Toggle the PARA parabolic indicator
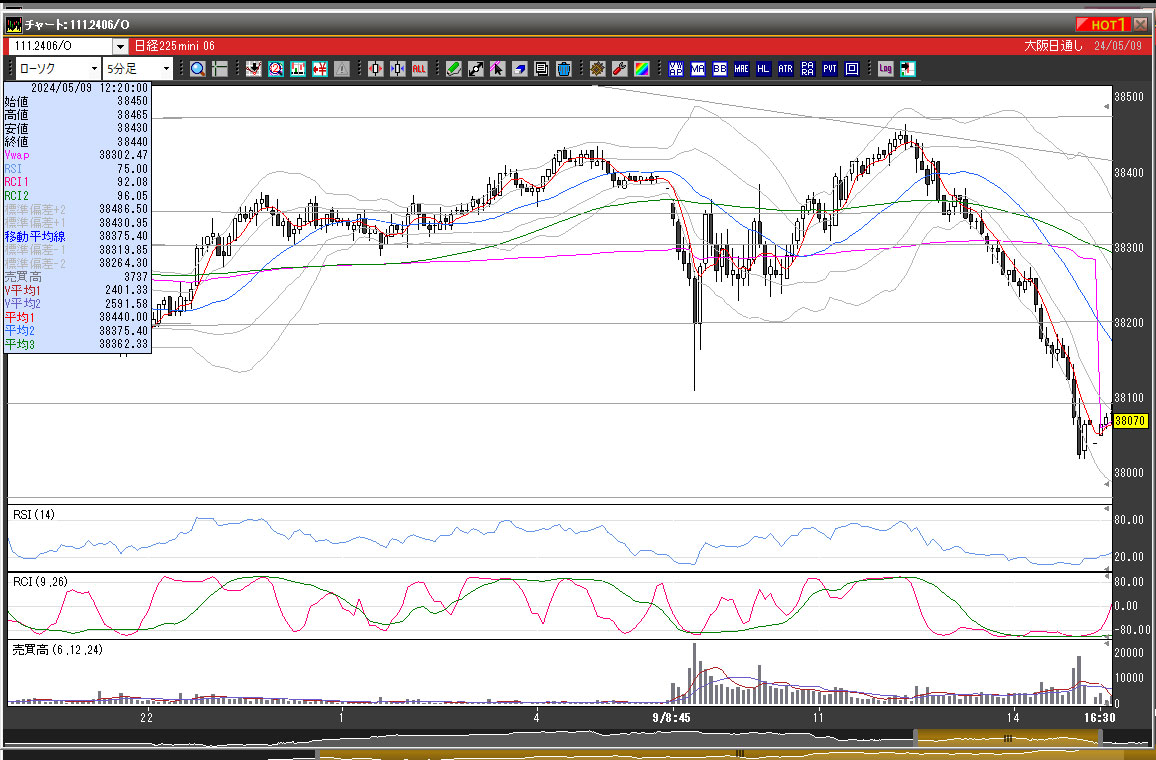 [x=808, y=69]
